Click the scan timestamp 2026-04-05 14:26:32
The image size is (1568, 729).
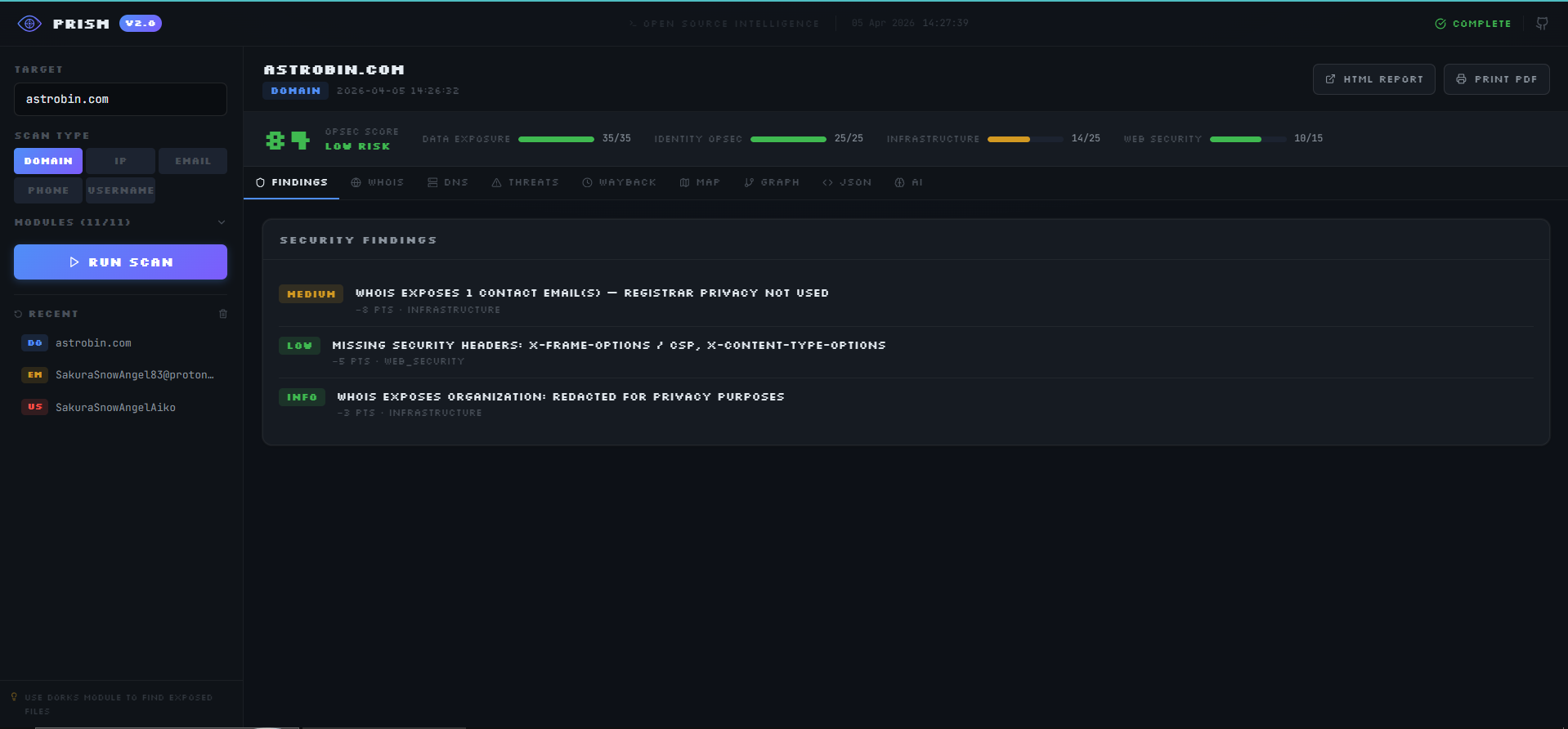(x=398, y=91)
